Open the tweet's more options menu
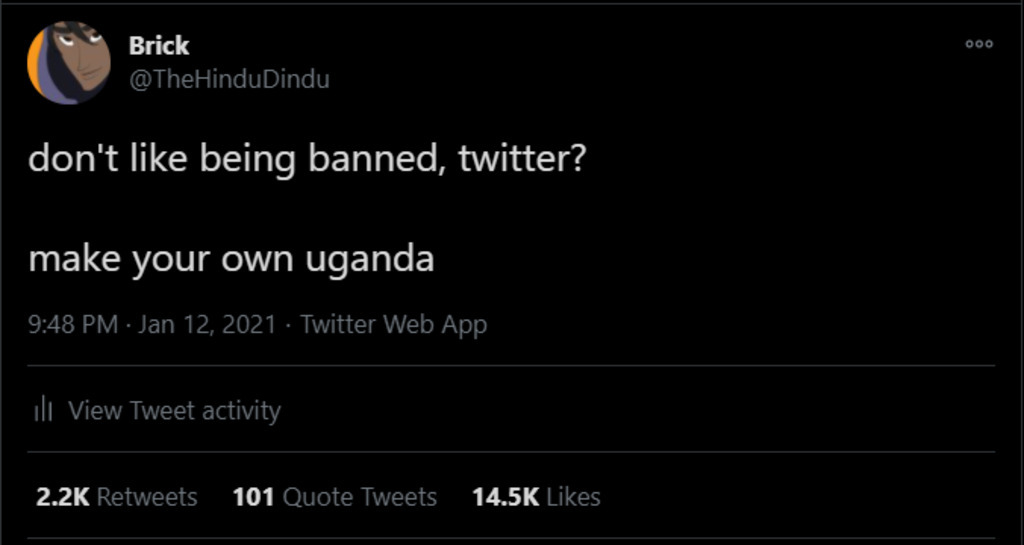 coord(979,44)
